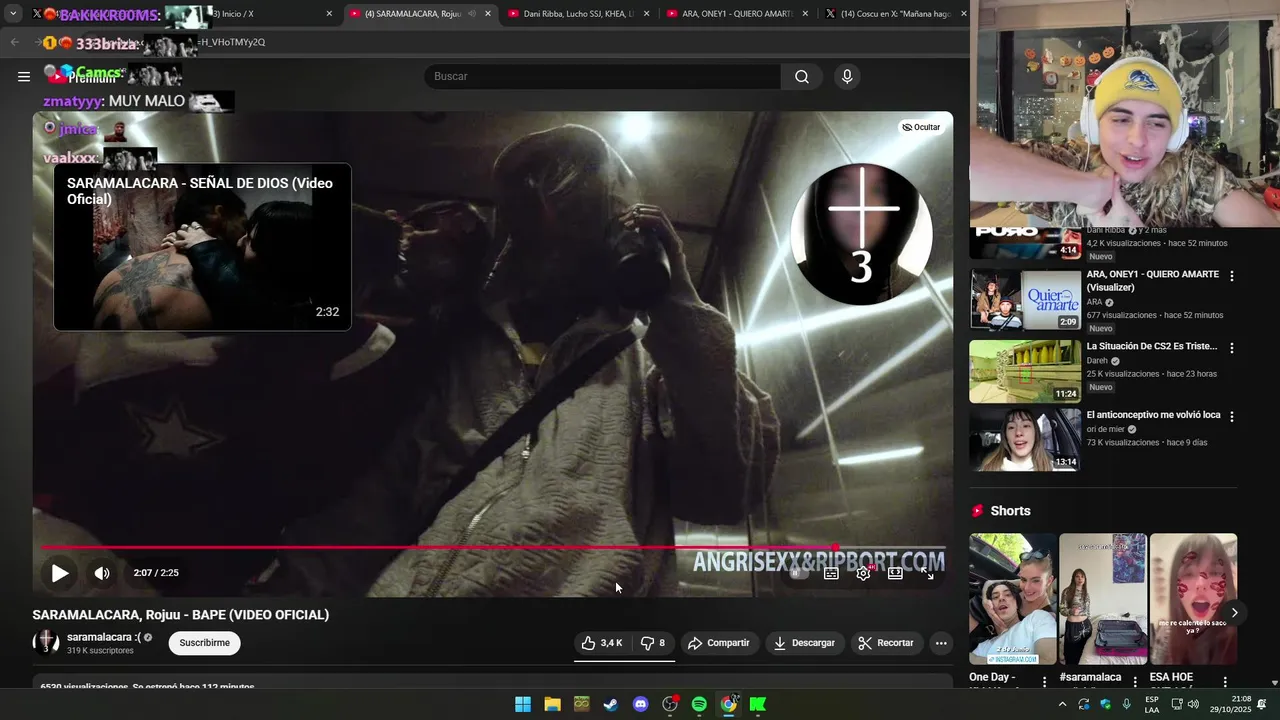1280x720 pixels.
Task: Toggle subtitles in the player
Action: tap(831, 573)
